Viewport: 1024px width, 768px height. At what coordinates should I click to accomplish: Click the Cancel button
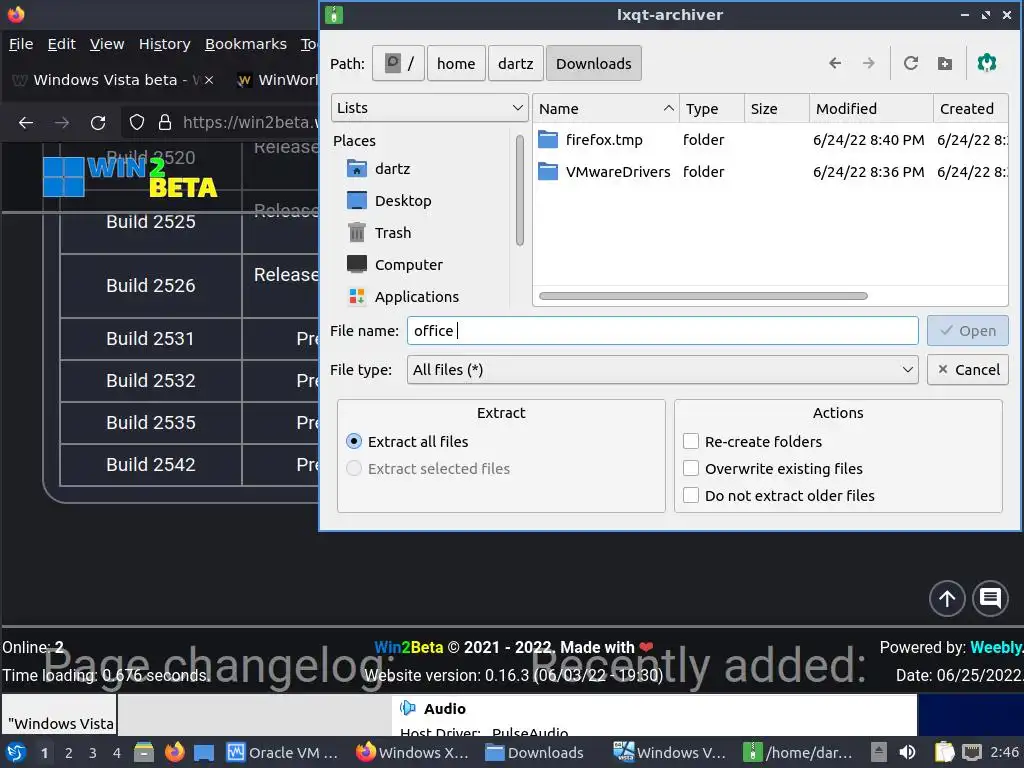pyautogui.click(x=968, y=370)
